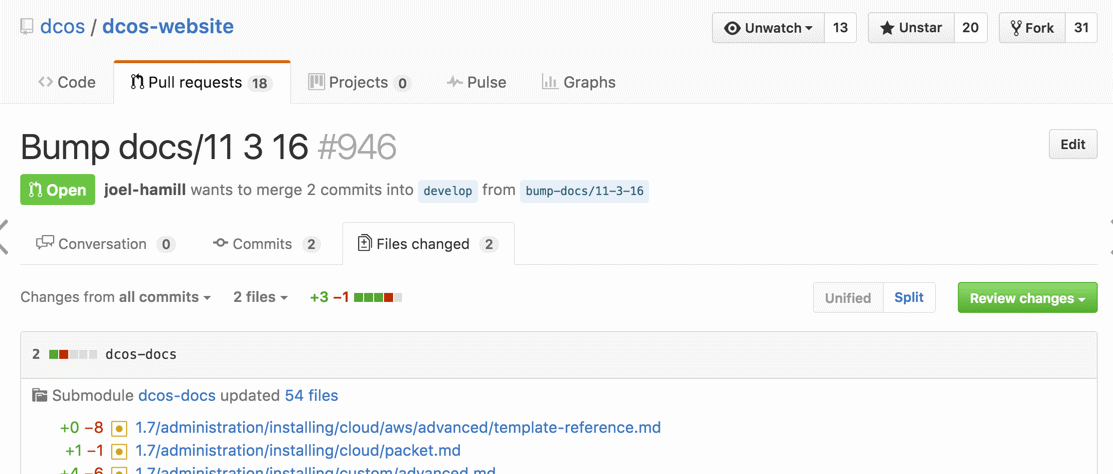Click the eye icon on Unwatch
This screenshot has height=474, width=1113.
733,28
